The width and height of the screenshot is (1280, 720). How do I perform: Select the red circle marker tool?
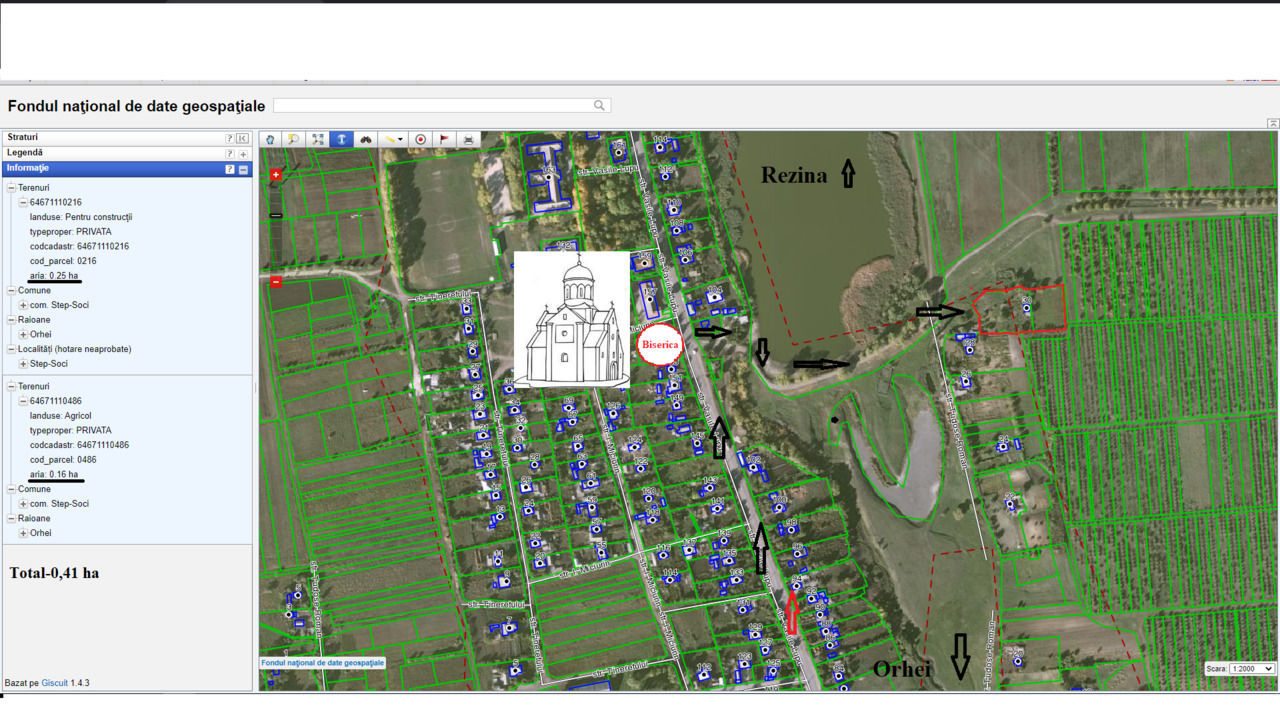coord(421,140)
